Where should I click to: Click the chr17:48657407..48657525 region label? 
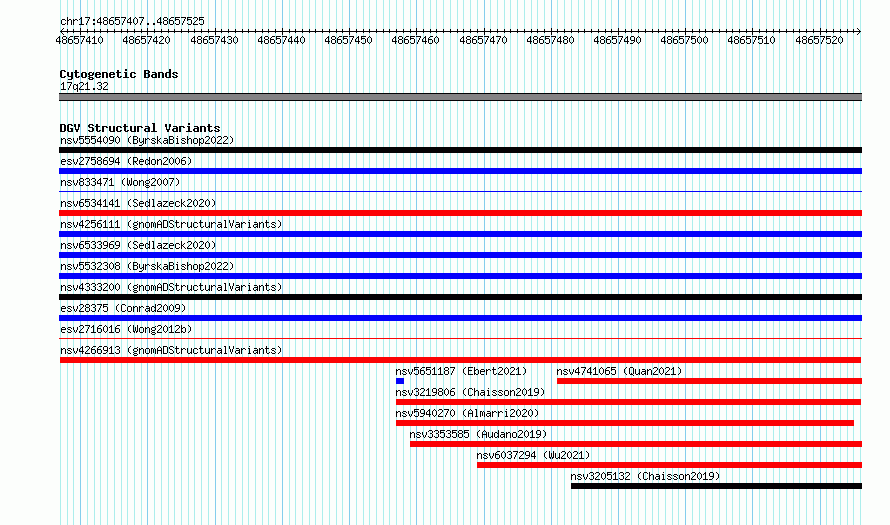(x=132, y=21)
